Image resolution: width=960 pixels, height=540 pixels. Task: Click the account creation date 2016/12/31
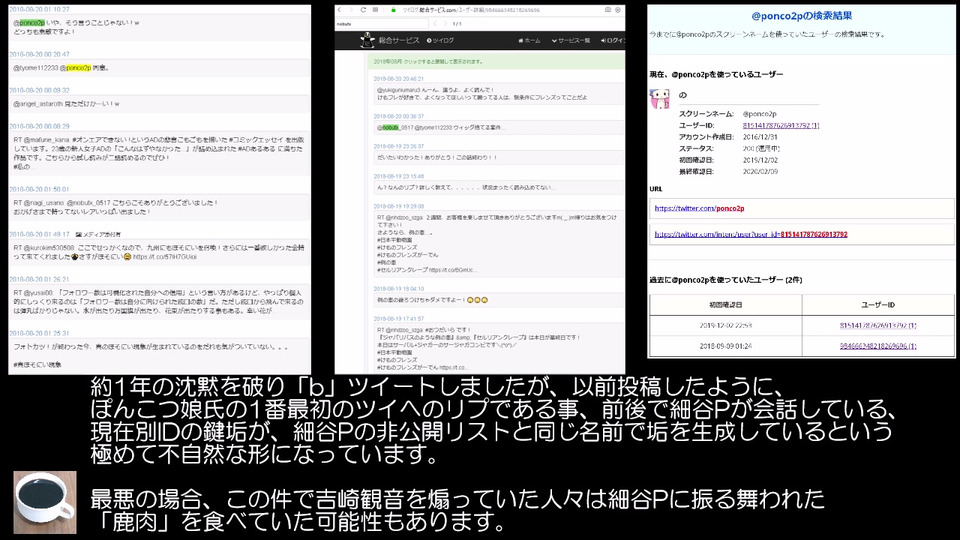tap(760, 137)
